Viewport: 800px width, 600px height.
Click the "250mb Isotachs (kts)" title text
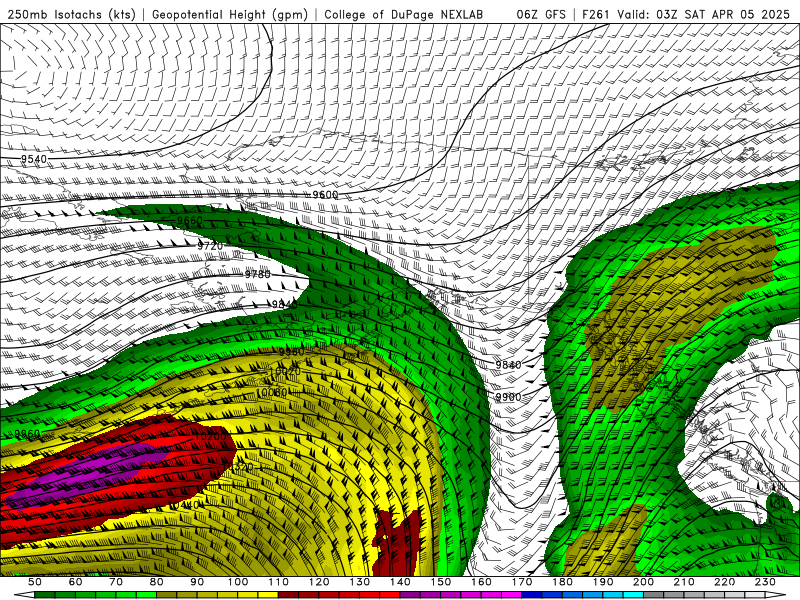point(71,15)
